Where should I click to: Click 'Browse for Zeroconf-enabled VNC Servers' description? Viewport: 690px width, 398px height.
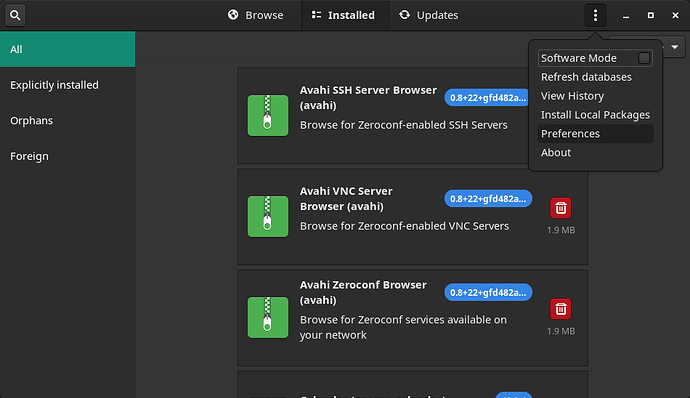(404, 226)
